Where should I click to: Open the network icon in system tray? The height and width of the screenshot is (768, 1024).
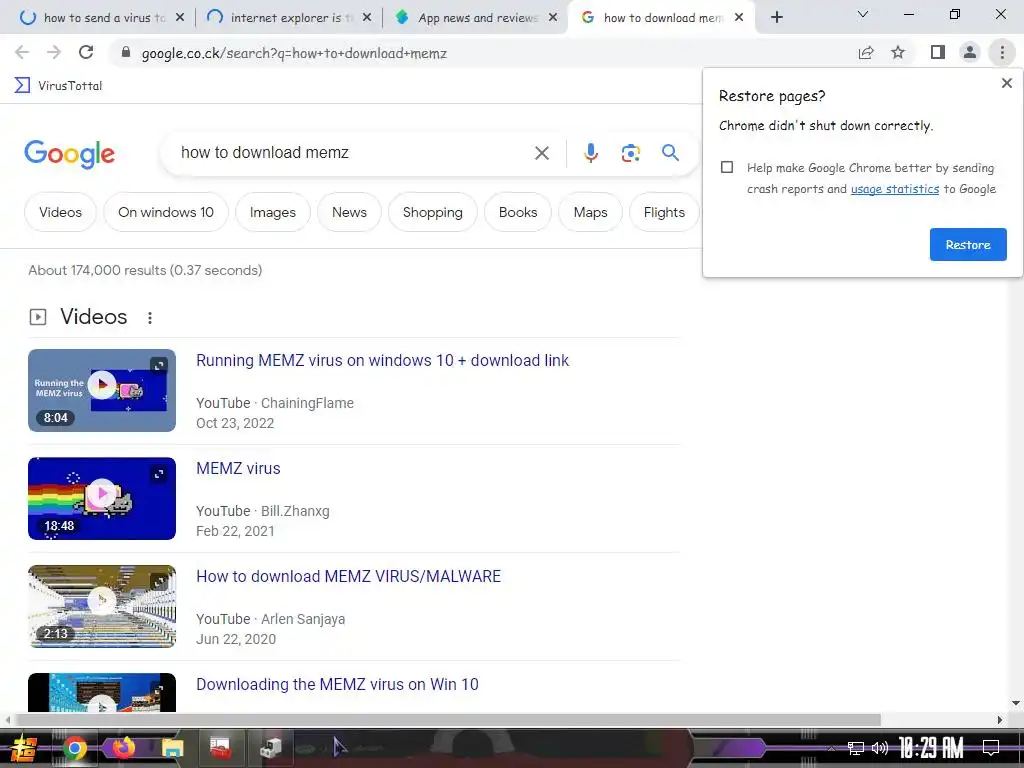[x=855, y=748]
